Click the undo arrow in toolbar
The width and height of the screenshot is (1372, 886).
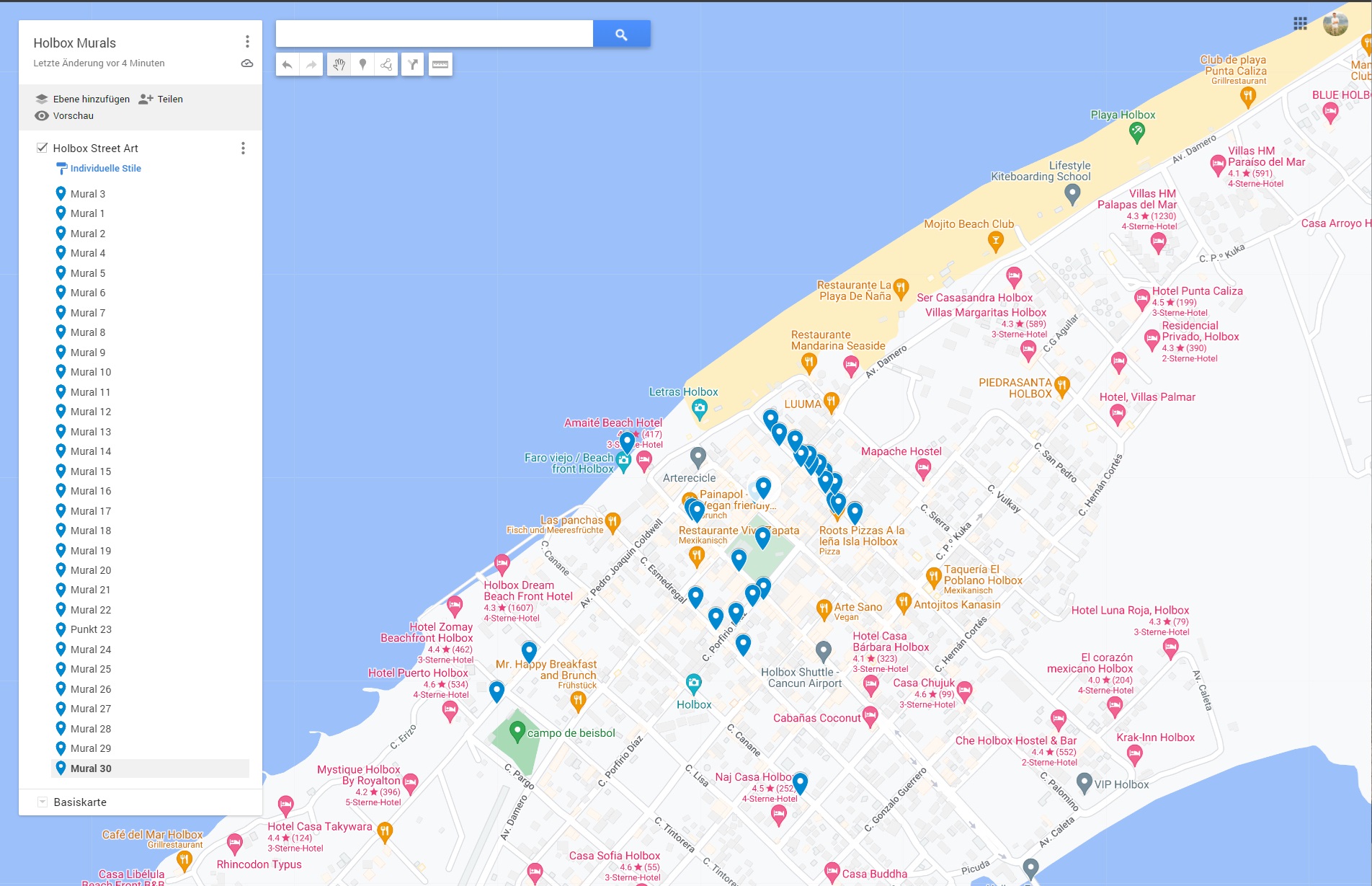pos(288,65)
